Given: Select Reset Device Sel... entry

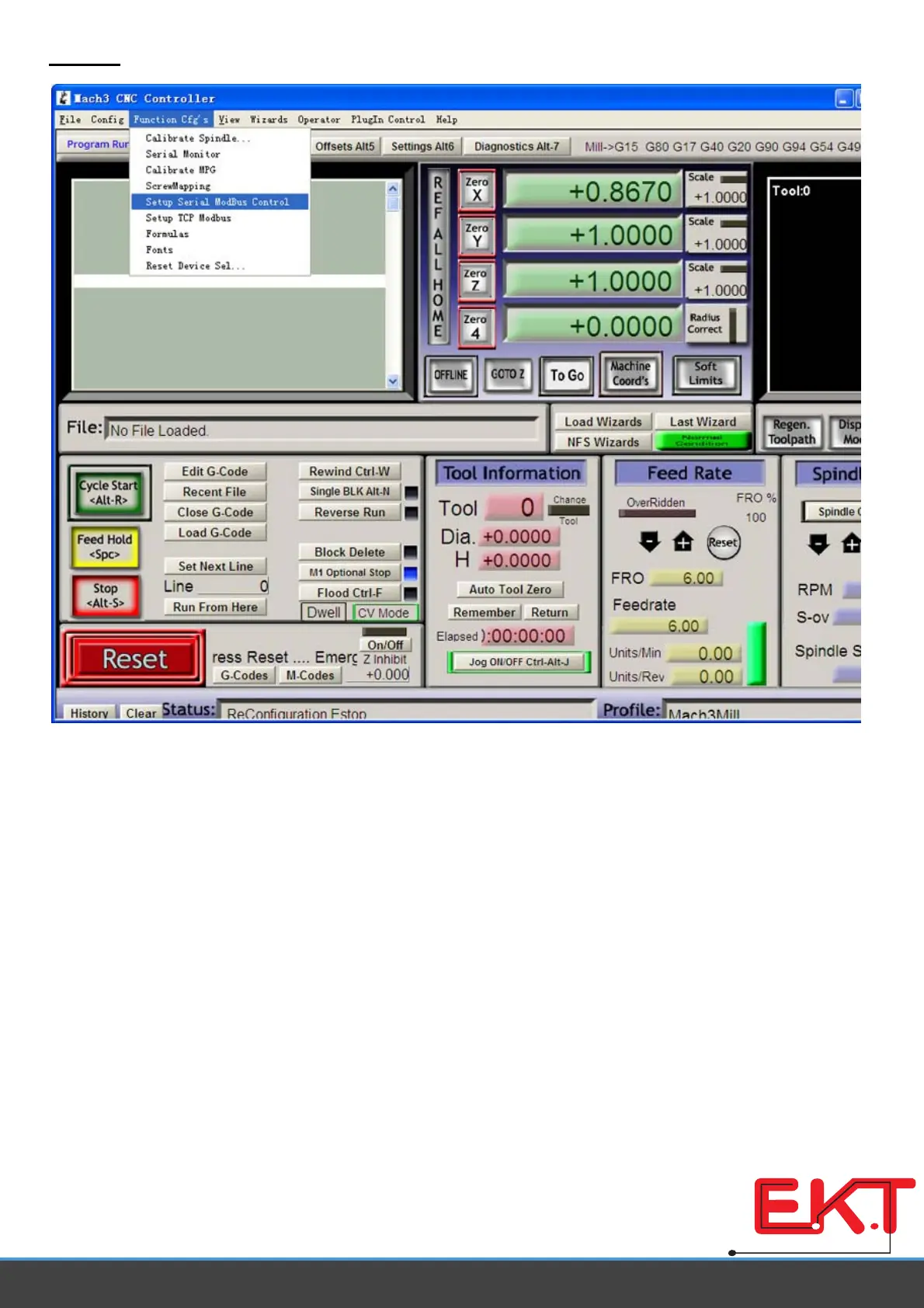Looking at the screenshot, I should click(221, 266).
